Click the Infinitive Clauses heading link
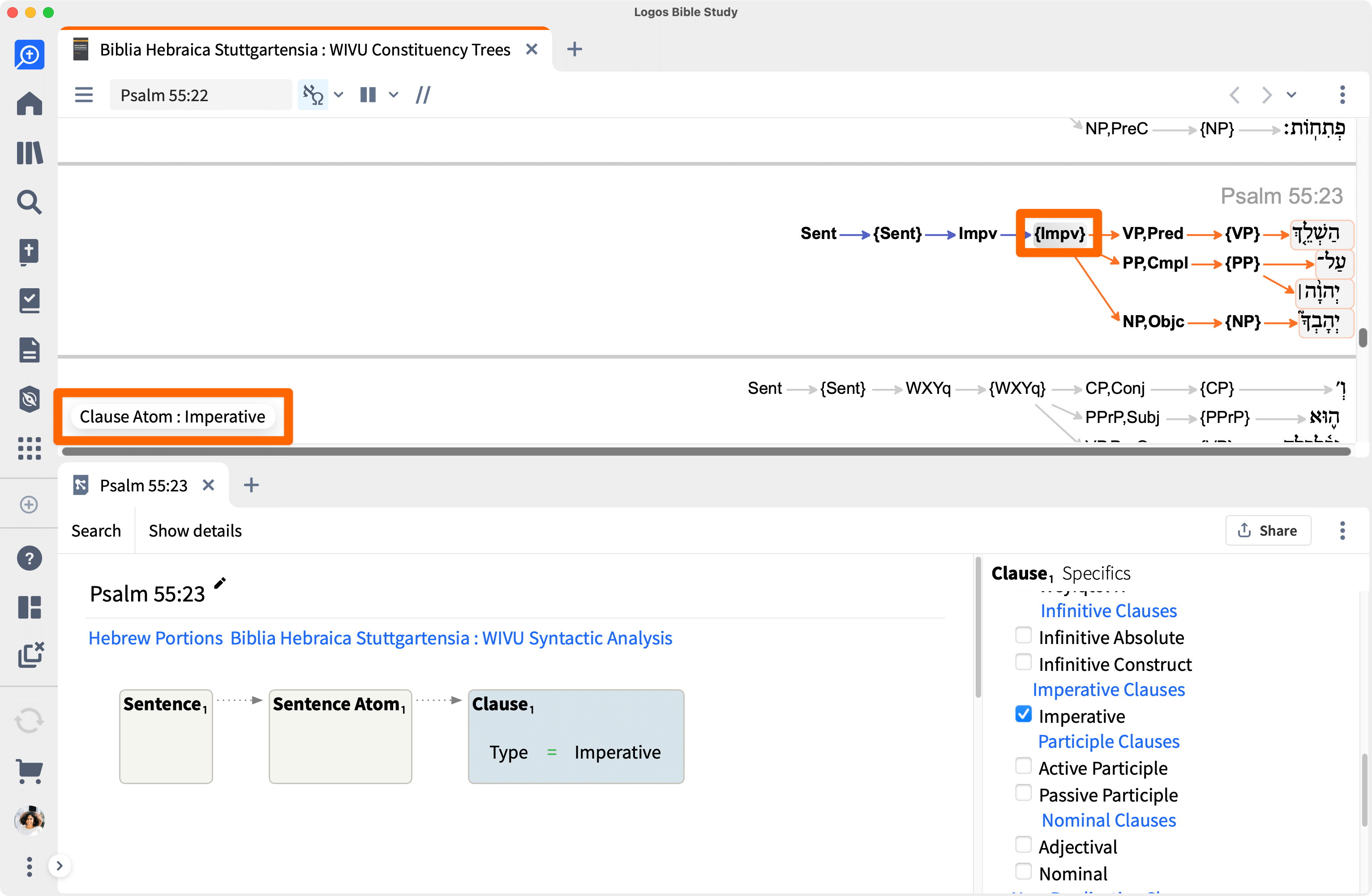 click(1109, 611)
